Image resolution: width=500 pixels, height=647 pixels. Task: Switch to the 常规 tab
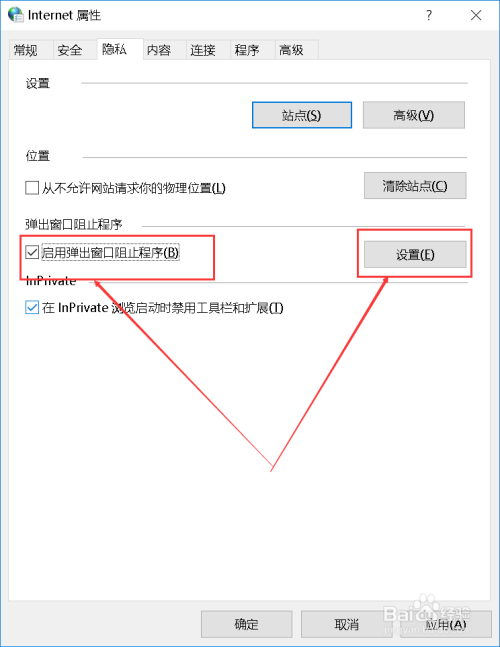26,50
